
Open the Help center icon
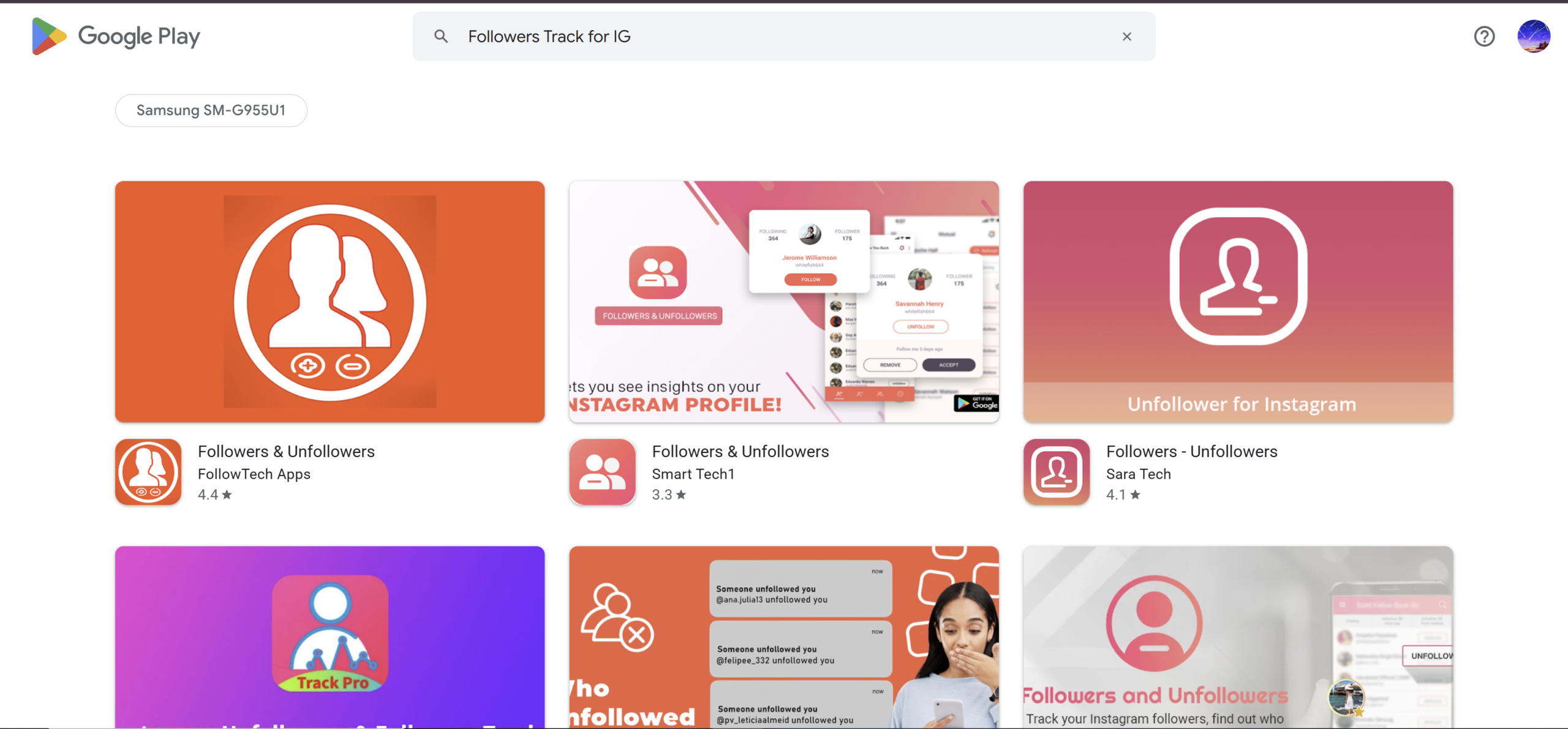pos(1484,36)
